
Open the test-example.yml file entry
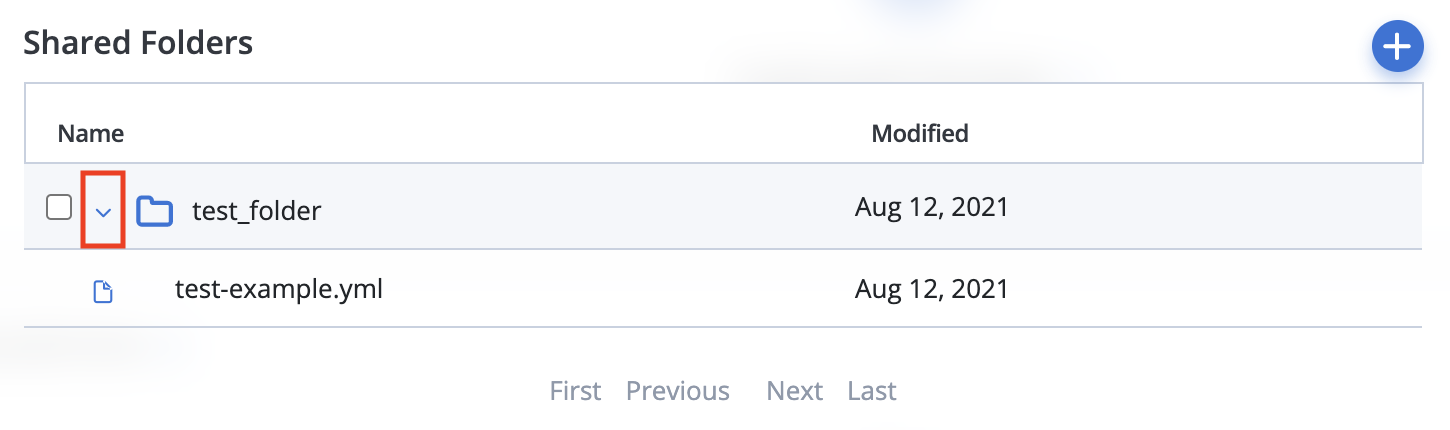[x=279, y=290]
